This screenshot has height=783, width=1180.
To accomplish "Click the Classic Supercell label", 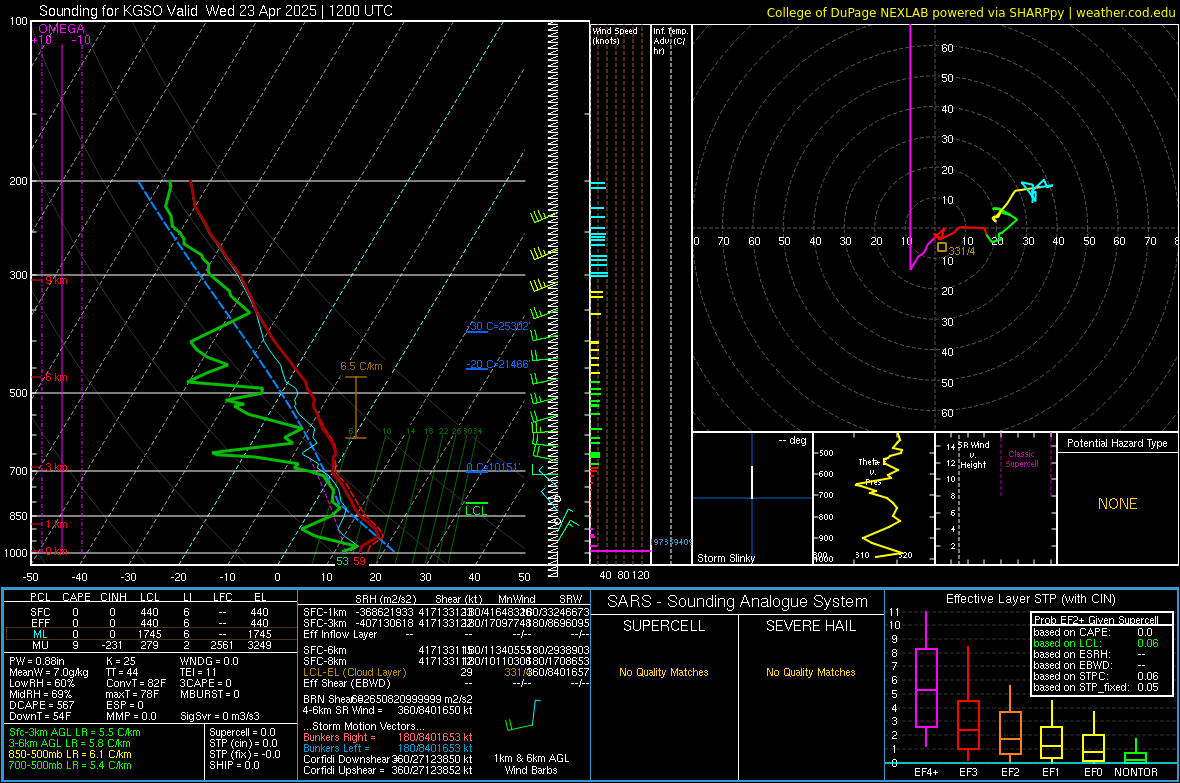I will (x=1022, y=459).
